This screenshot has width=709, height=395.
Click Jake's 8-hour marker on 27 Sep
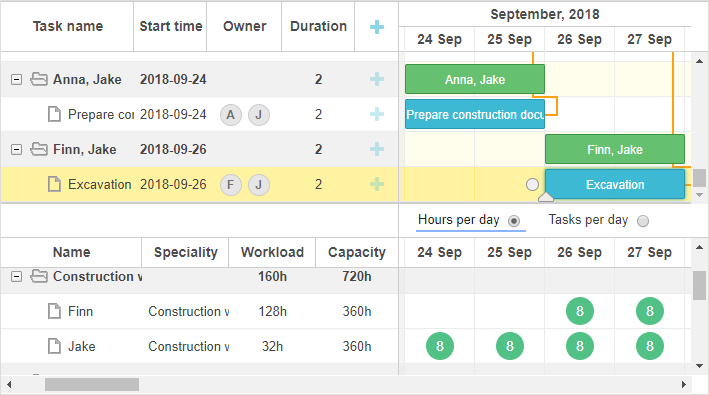click(x=650, y=346)
